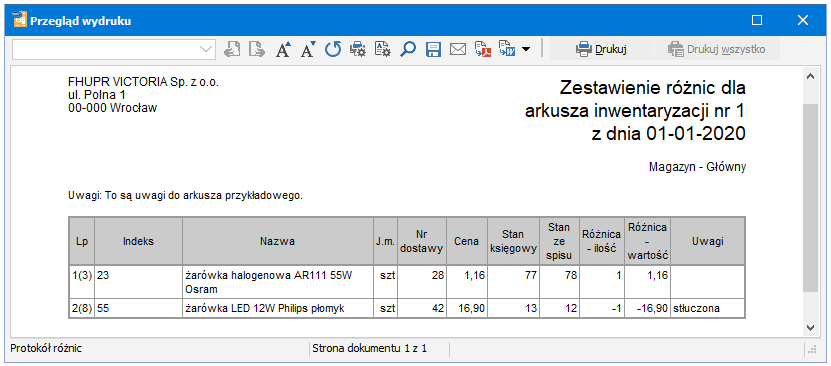Maximize the Przegląd wydruku window
831x366 pixels.
757,21
